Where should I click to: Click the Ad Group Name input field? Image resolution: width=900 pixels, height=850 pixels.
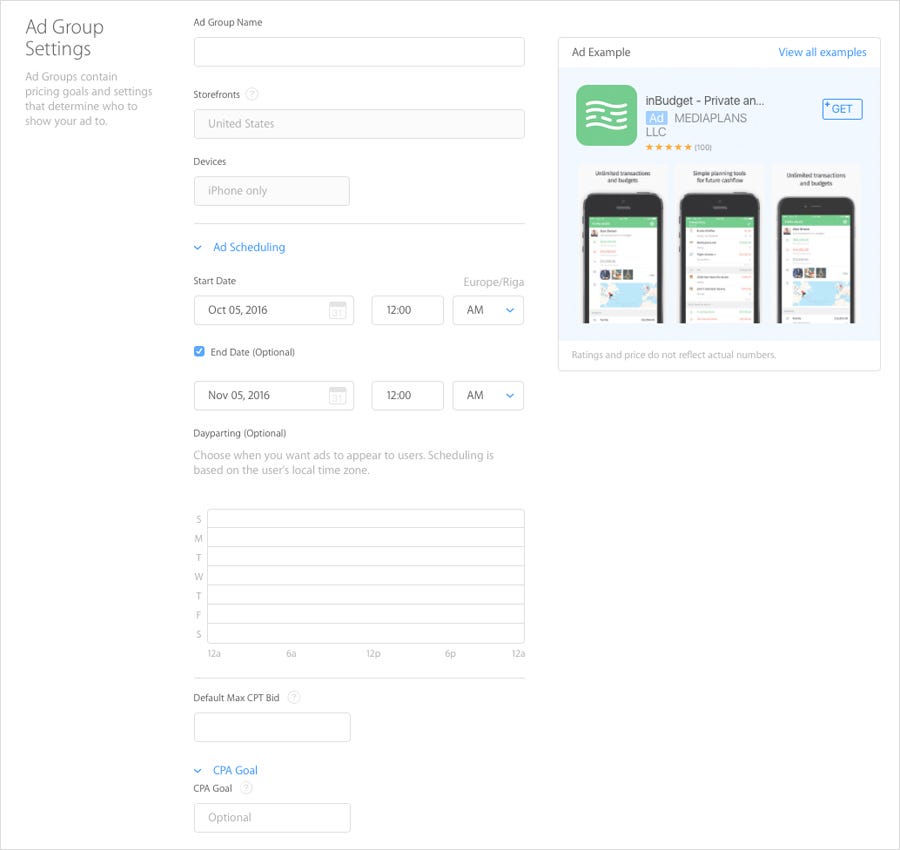tap(359, 52)
